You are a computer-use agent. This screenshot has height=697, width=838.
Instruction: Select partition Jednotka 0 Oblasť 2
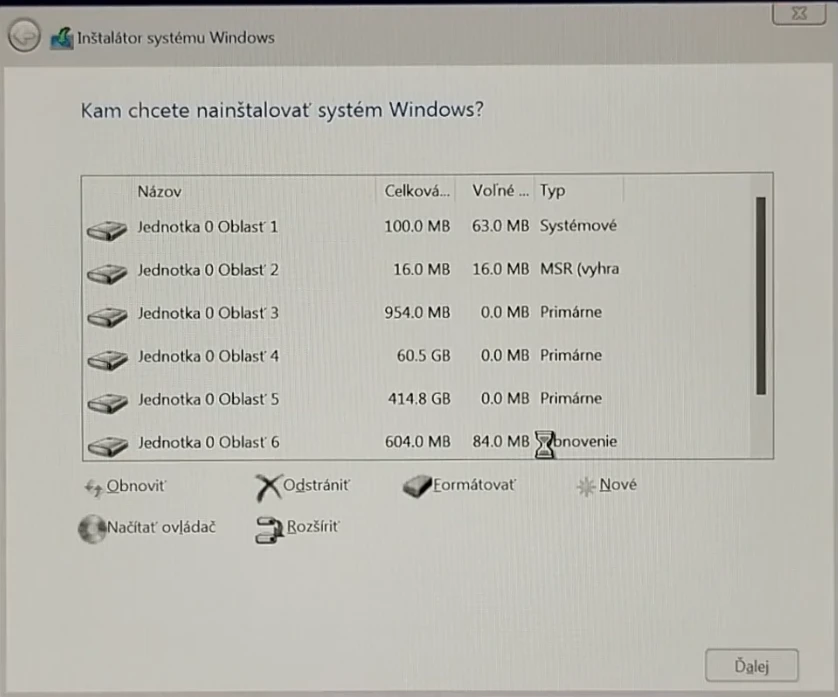[208, 270]
